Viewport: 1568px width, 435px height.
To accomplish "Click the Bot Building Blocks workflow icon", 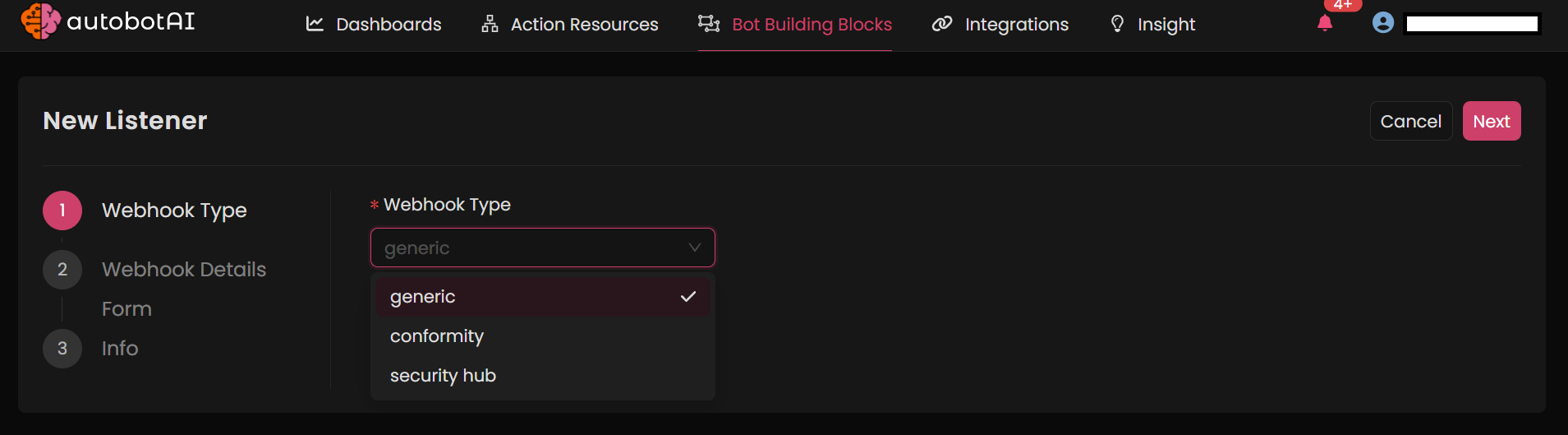I will pyautogui.click(x=709, y=24).
